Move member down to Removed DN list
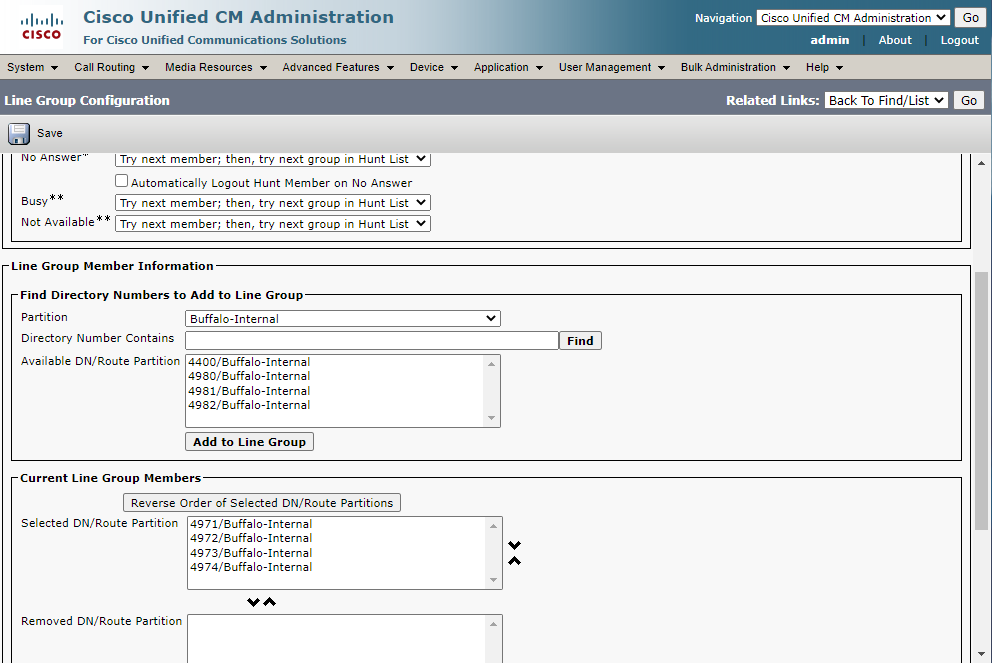The width and height of the screenshot is (992, 663). coord(253,602)
